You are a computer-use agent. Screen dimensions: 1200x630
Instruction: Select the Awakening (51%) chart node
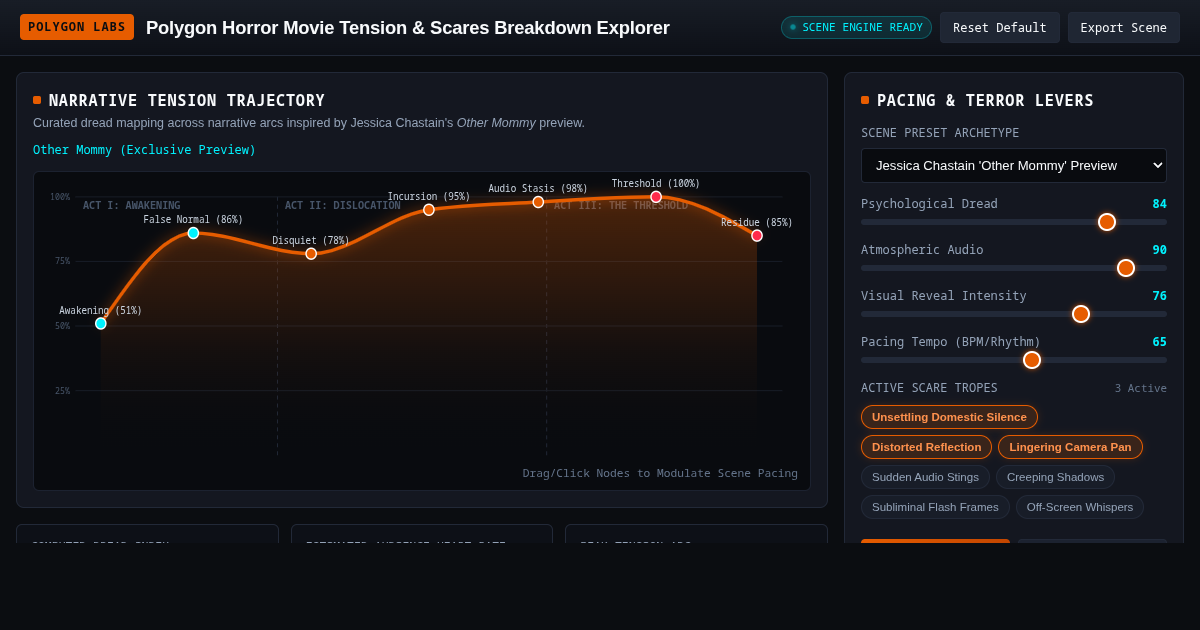(101, 324)
